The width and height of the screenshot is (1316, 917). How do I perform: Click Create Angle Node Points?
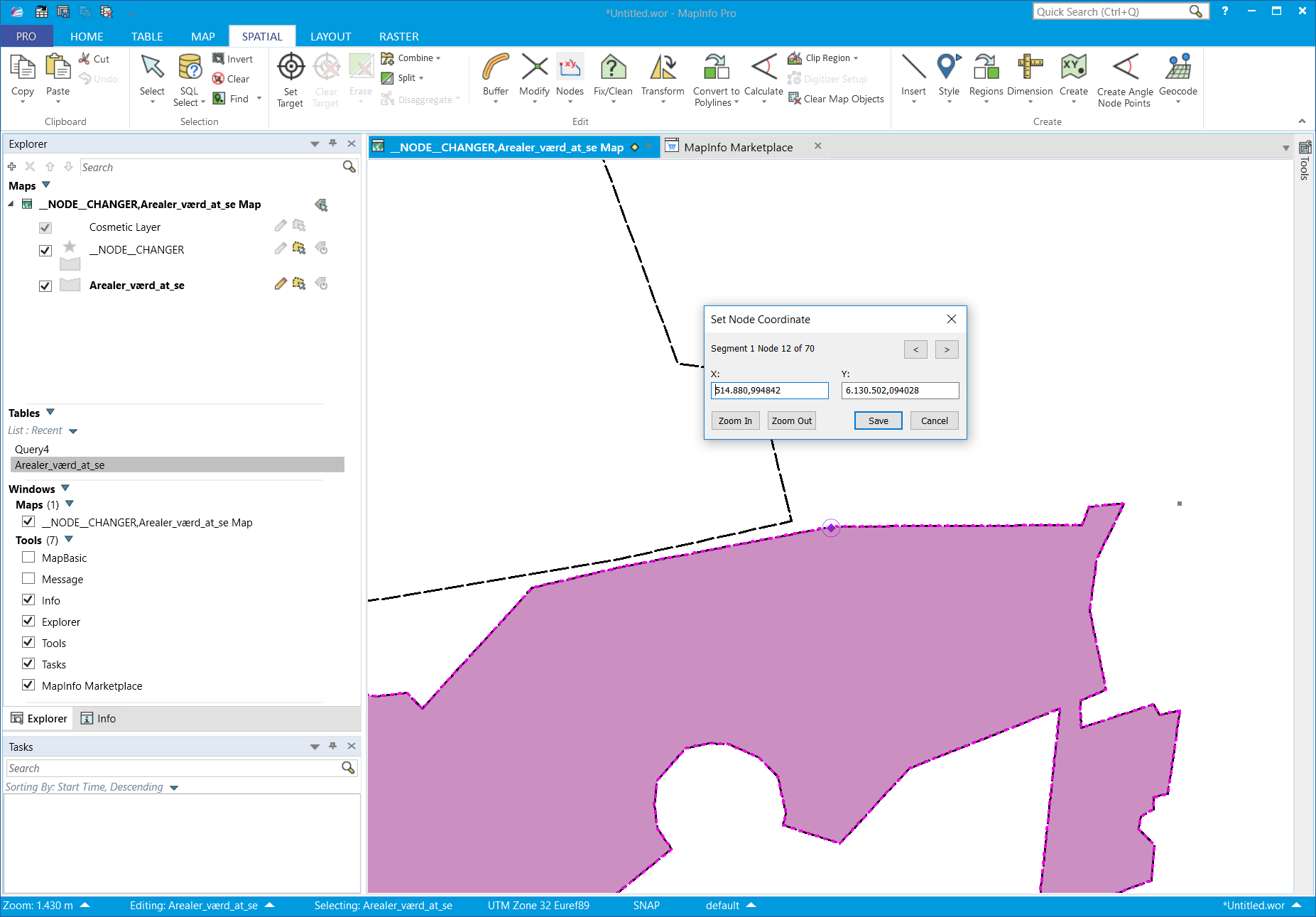(1125, 80)
